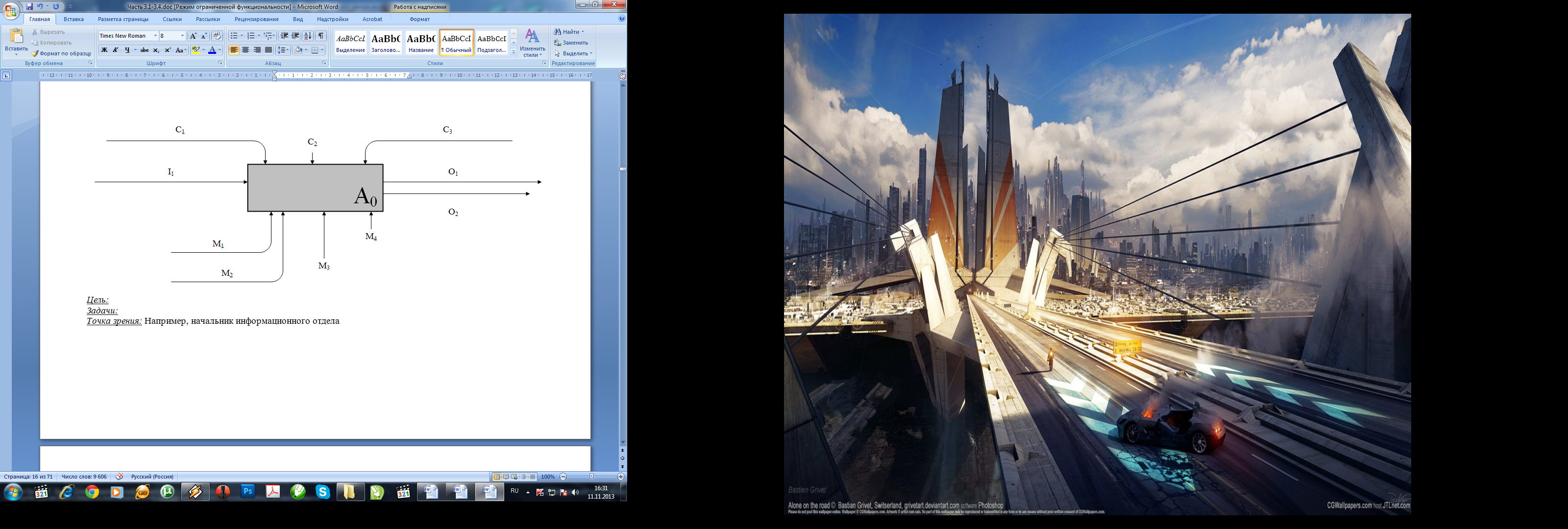The width and height of the screenshot is (1568, 529).
Task: Open Font dialog launcher (Шрифт)
Action: (x=220, y=63)
